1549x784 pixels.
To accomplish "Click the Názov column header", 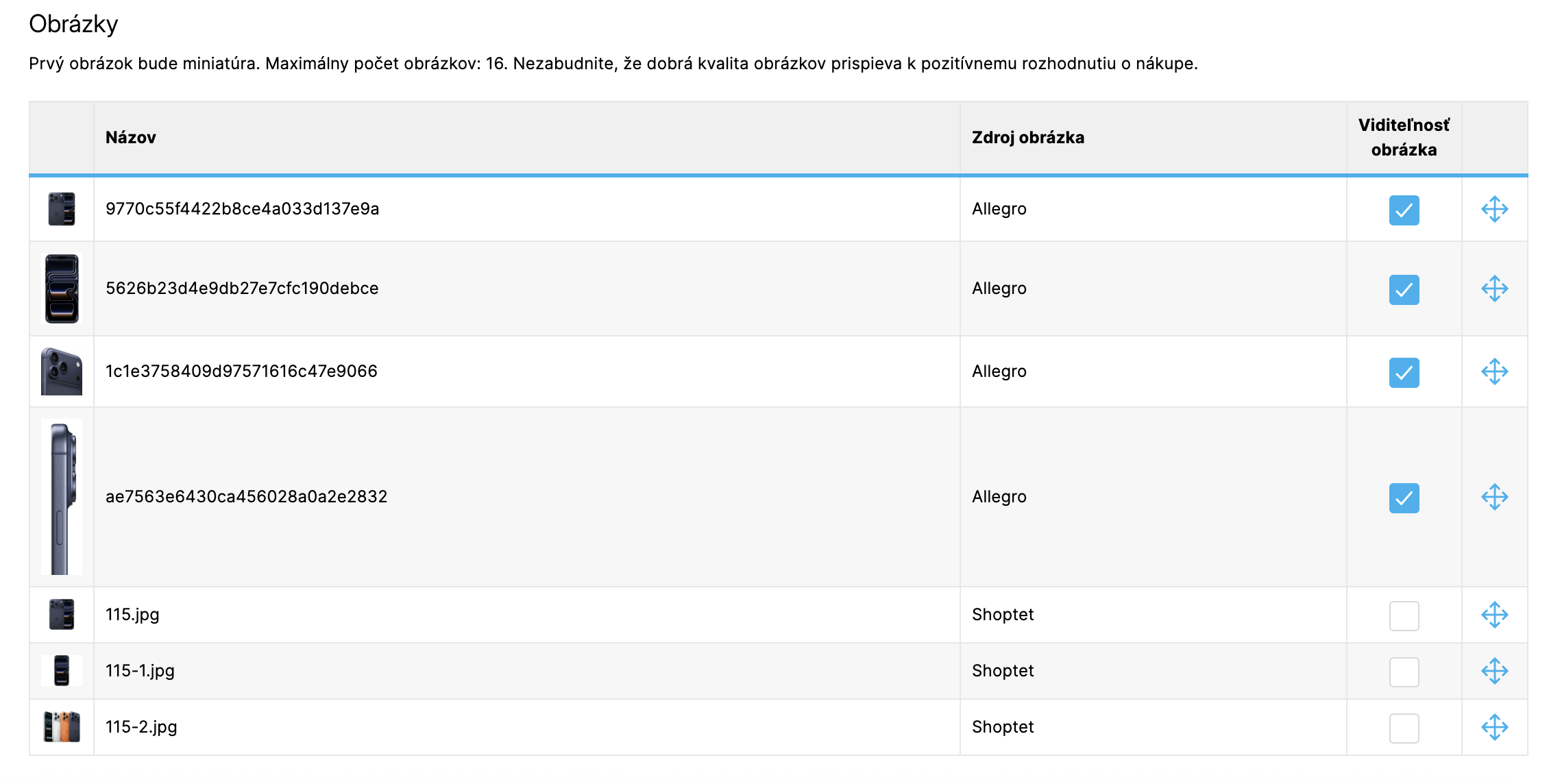I will [131, 138].
